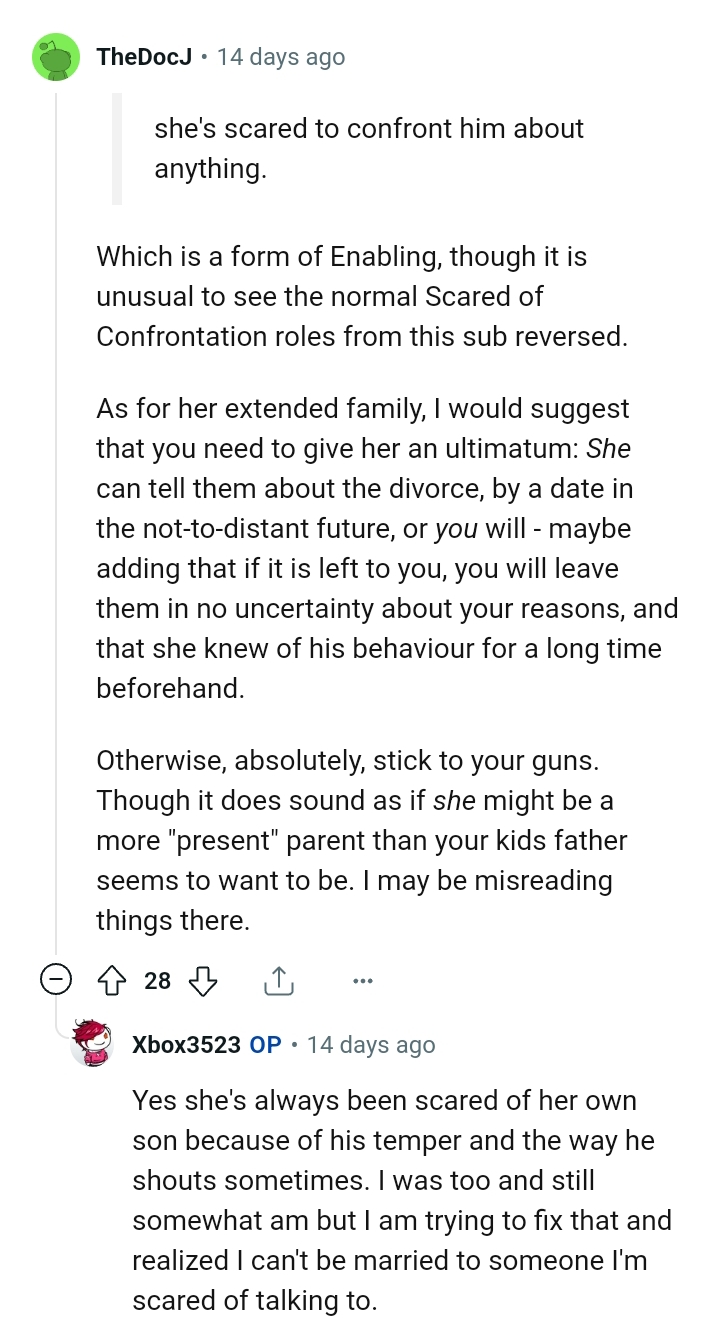Viewport: 720px width, 1330px height.
Task: Click TheDocJ's green avatar
Action: click(56, 57)
